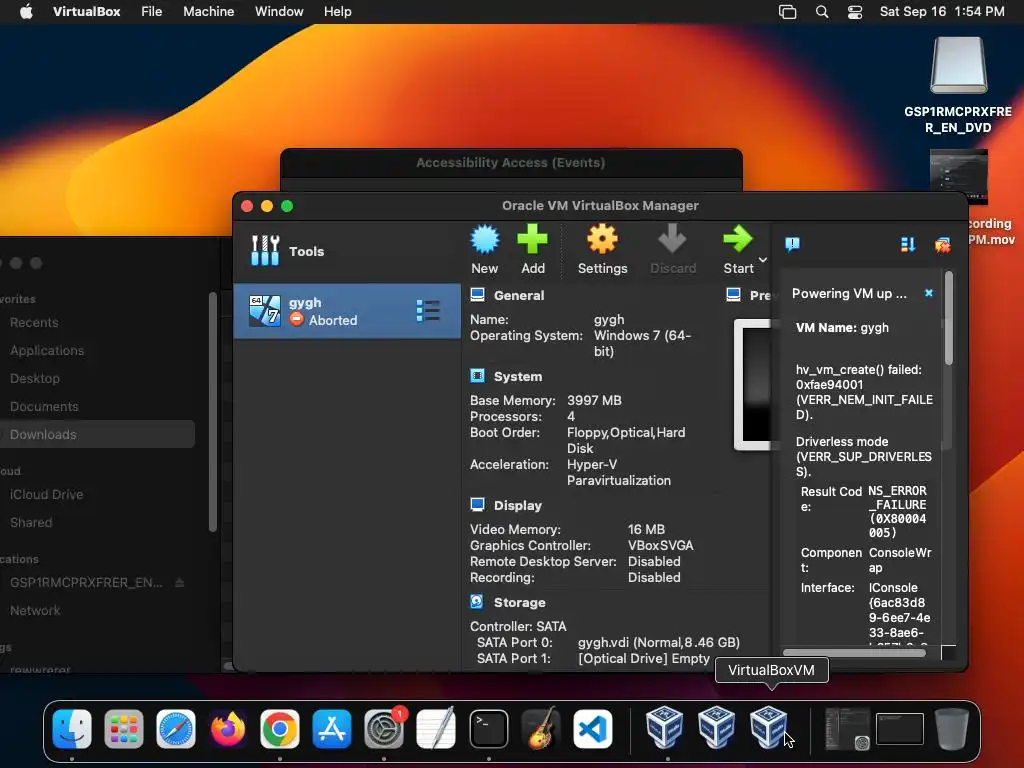The height and width of the screenshot is (768, 1024).
Task: Click the gygh.vdi storage entry text
Action: point(658,642)
